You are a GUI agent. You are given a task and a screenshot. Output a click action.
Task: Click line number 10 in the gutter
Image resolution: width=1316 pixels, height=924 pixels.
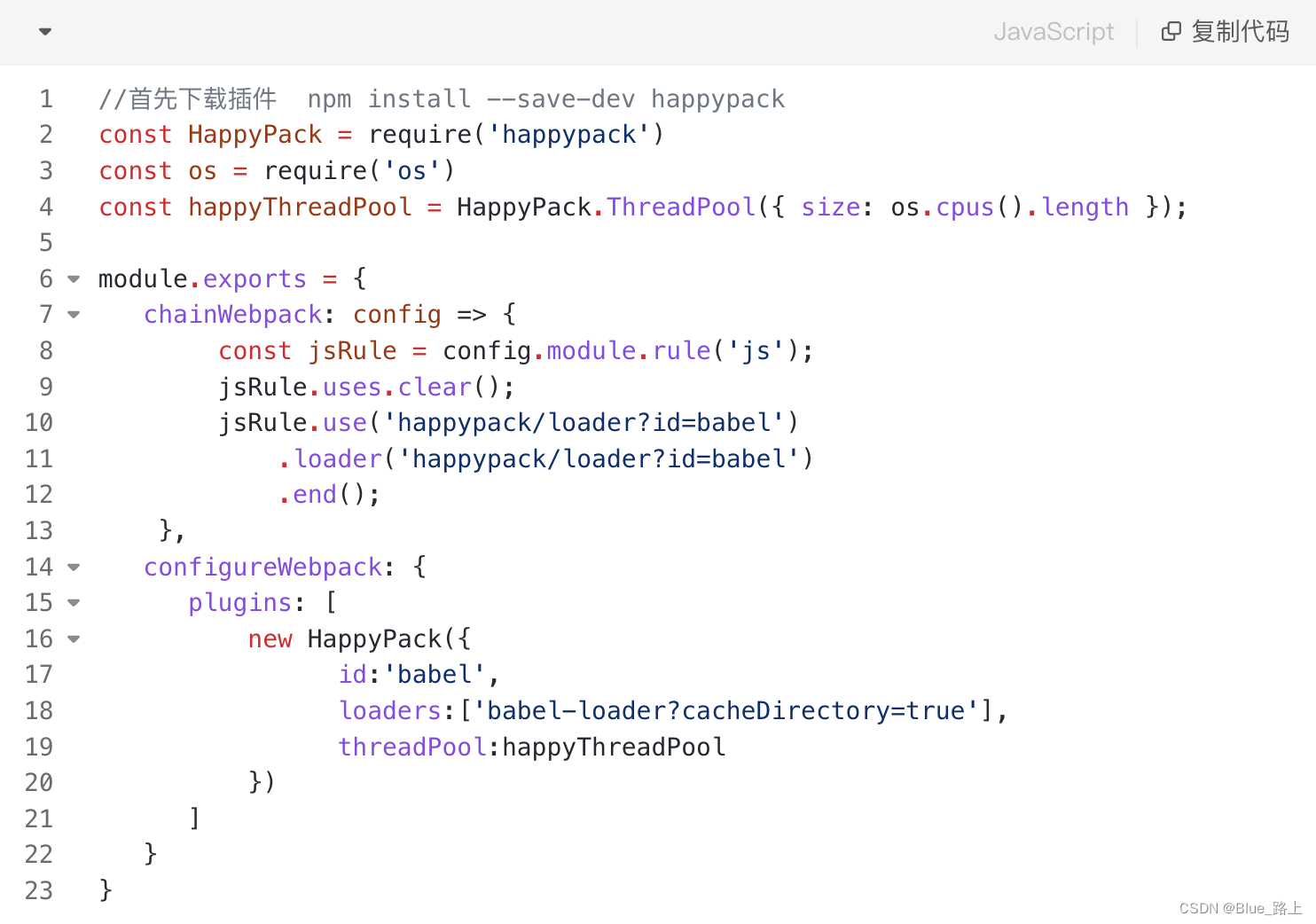tap(39, 422)
